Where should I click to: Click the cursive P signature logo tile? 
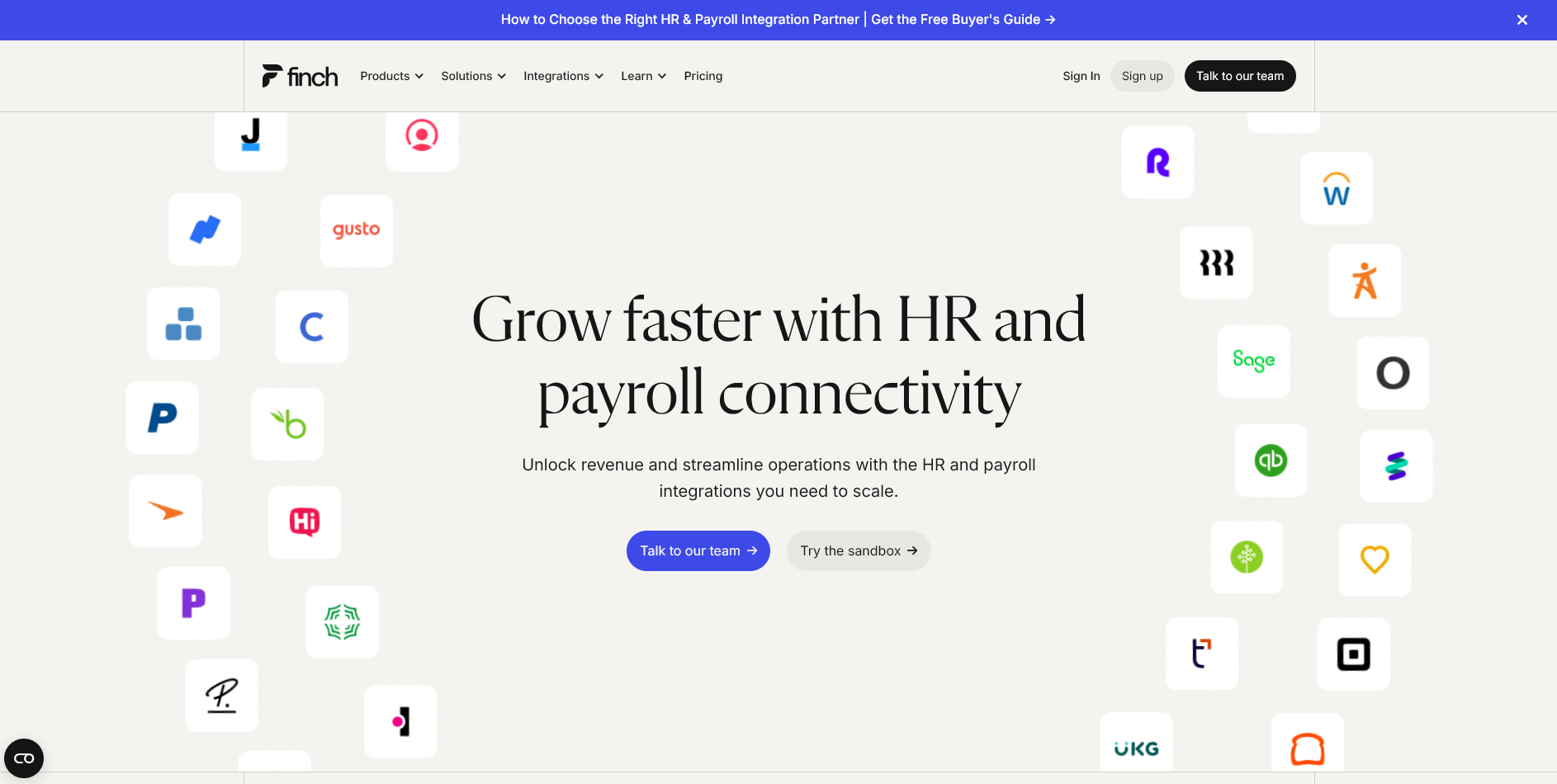tap(222, 696)
